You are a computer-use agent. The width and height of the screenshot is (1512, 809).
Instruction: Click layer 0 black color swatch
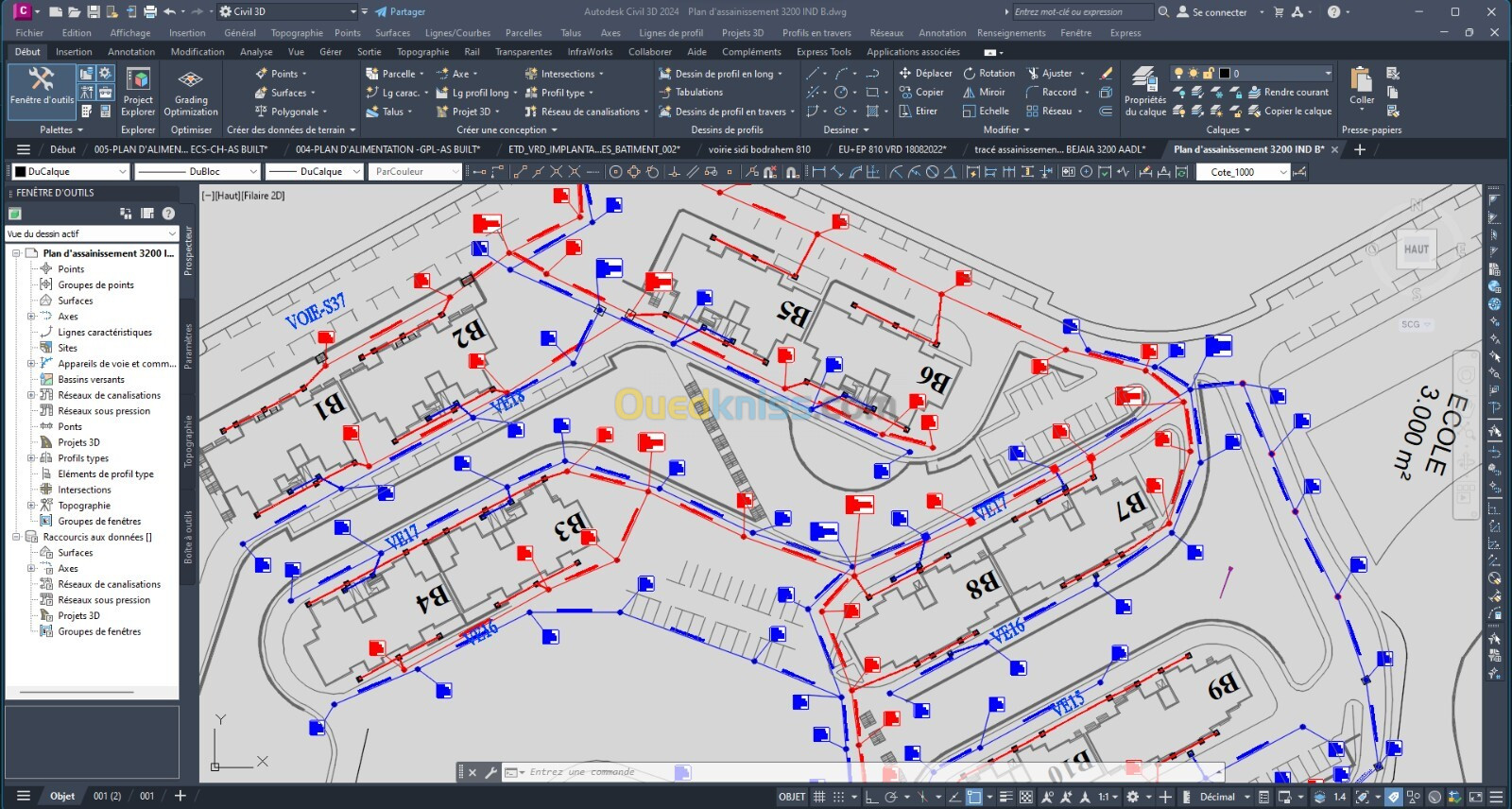1225,73
